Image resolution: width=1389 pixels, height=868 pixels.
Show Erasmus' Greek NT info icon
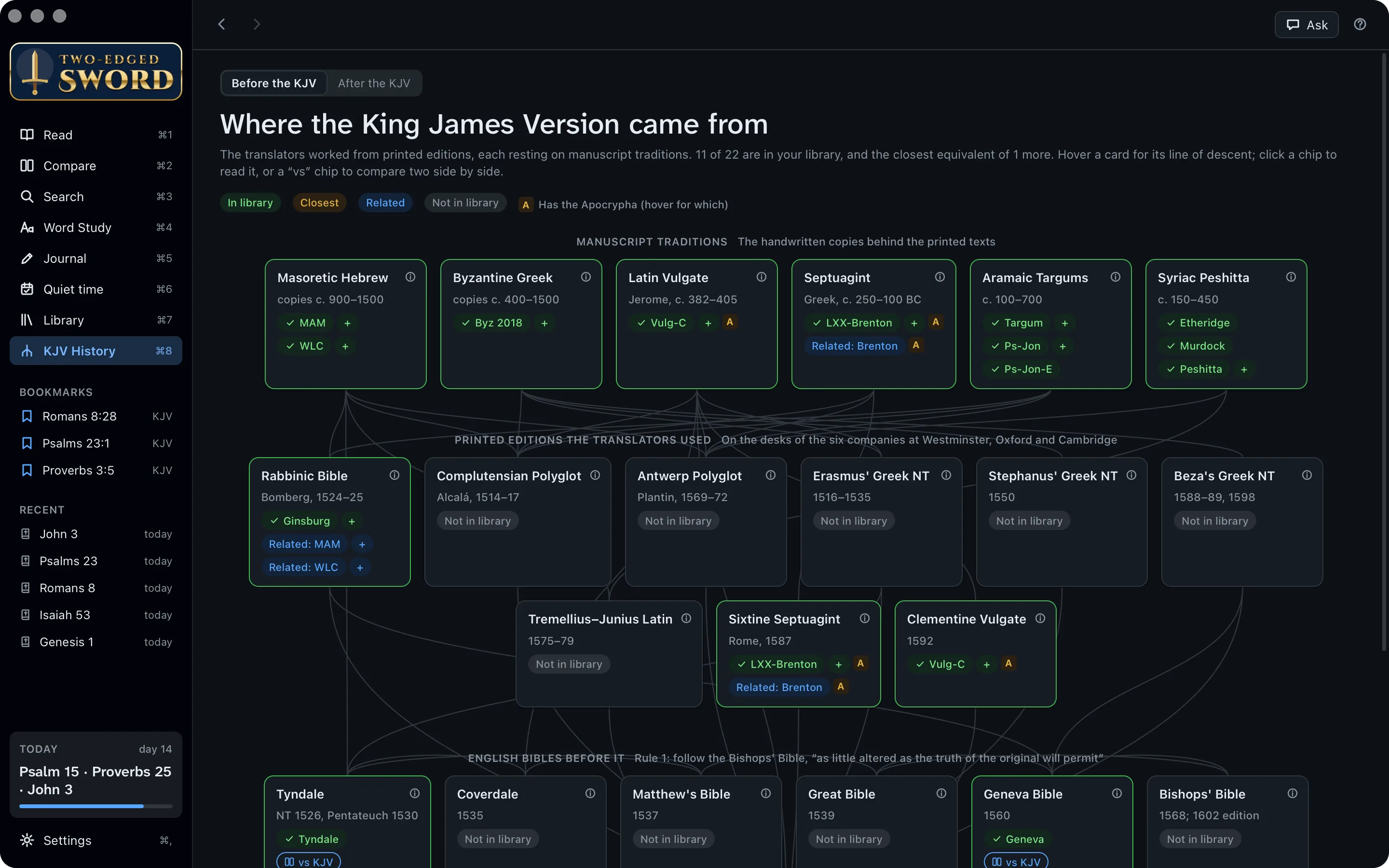[x=946, y=475]
